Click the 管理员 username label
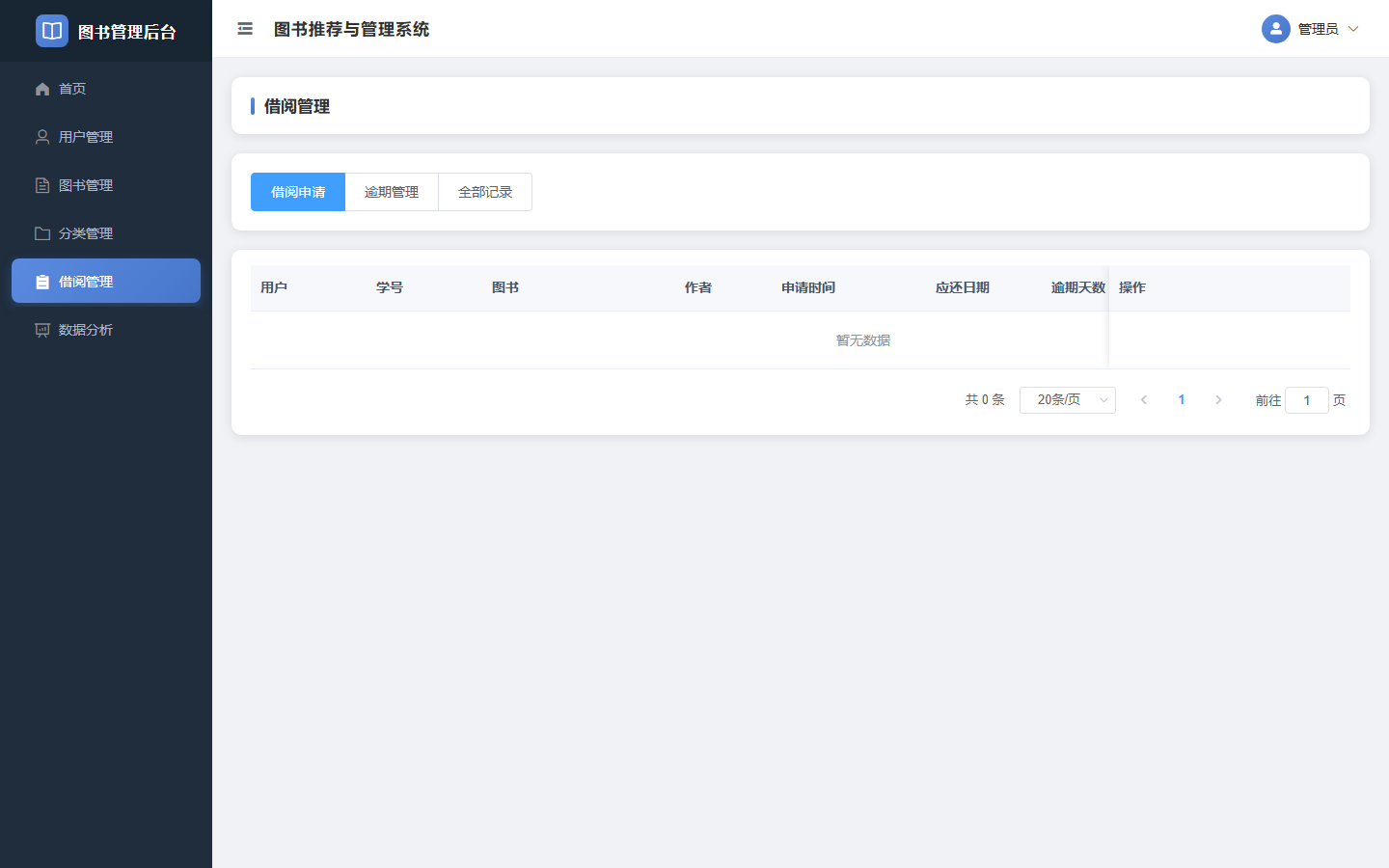Viewport: 1389px width, 868px height. pos(1318,29)
